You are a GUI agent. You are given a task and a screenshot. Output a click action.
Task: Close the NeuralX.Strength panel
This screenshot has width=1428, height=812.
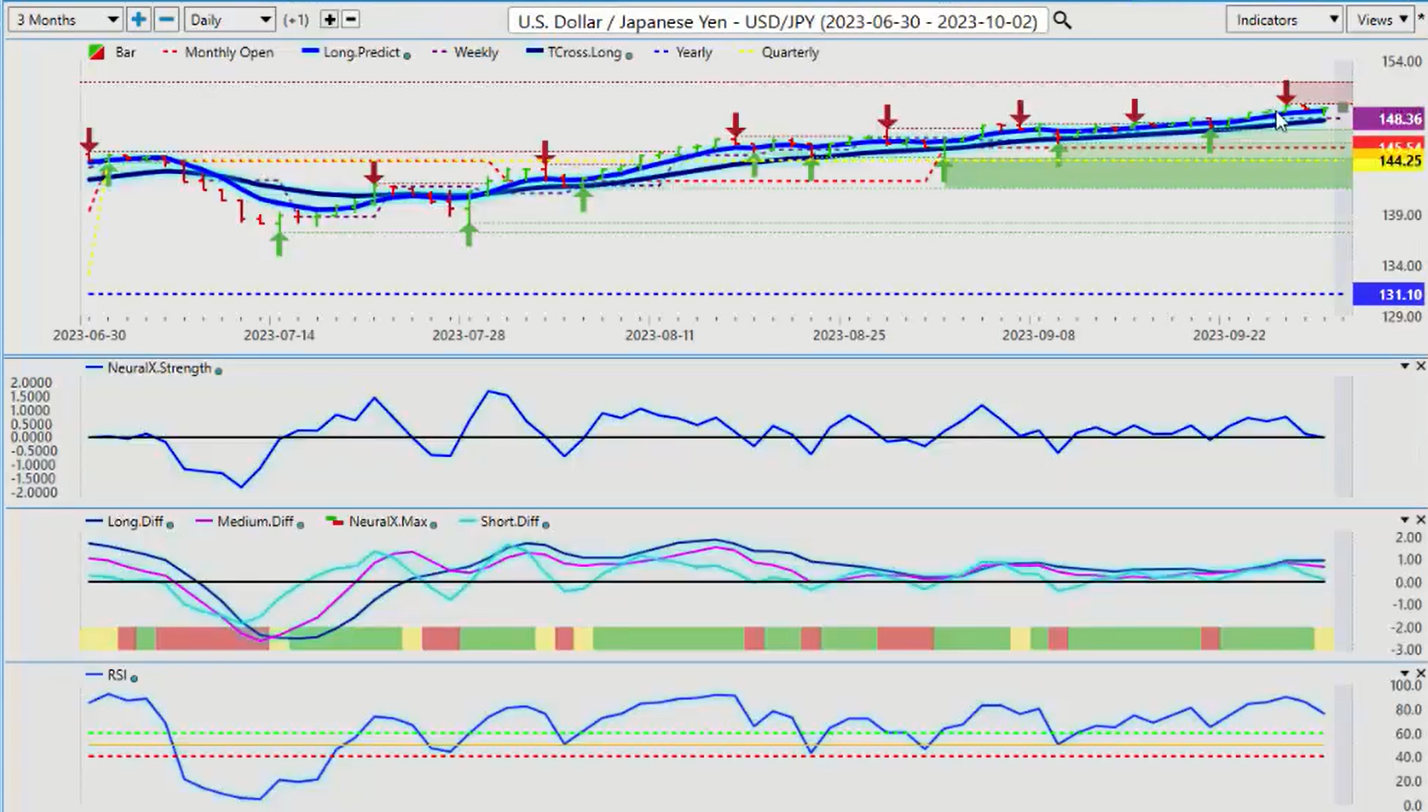(x=1420, y=367)
